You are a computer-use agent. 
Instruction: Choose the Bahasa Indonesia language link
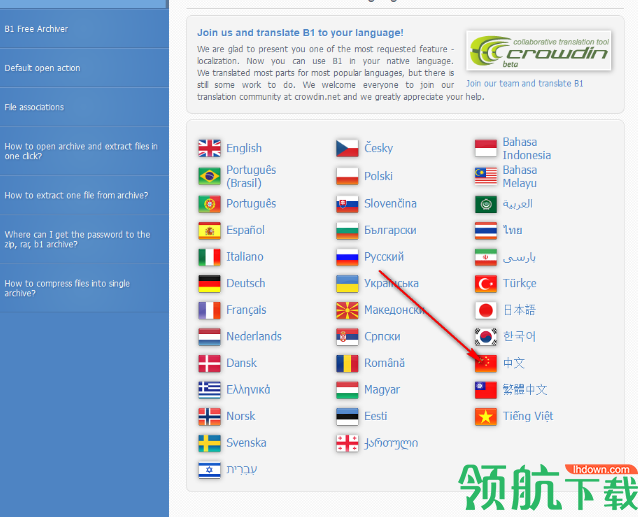[527, 148]
